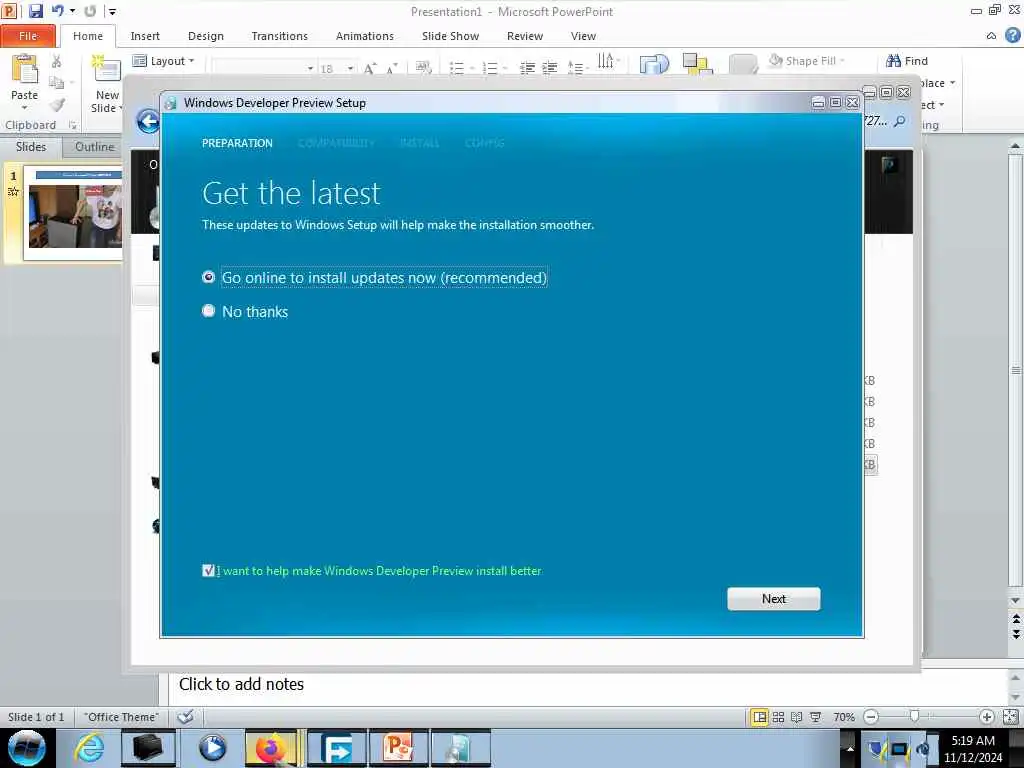Open the Transitions ribbon tab
1024x768 pixels.
[280, 36]
